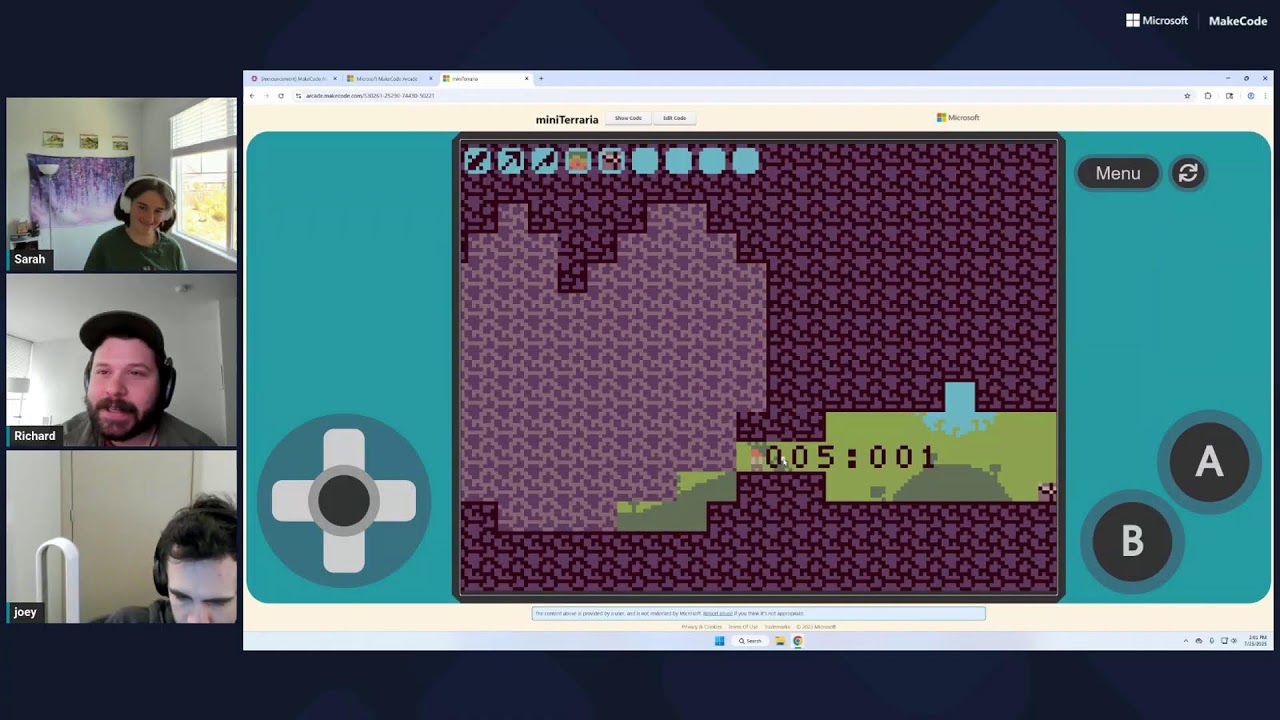Screen dimensions: 1280x720
Task: Open File Explorer from taskbar
Action: pyautogui.click(x=779, y=641)
